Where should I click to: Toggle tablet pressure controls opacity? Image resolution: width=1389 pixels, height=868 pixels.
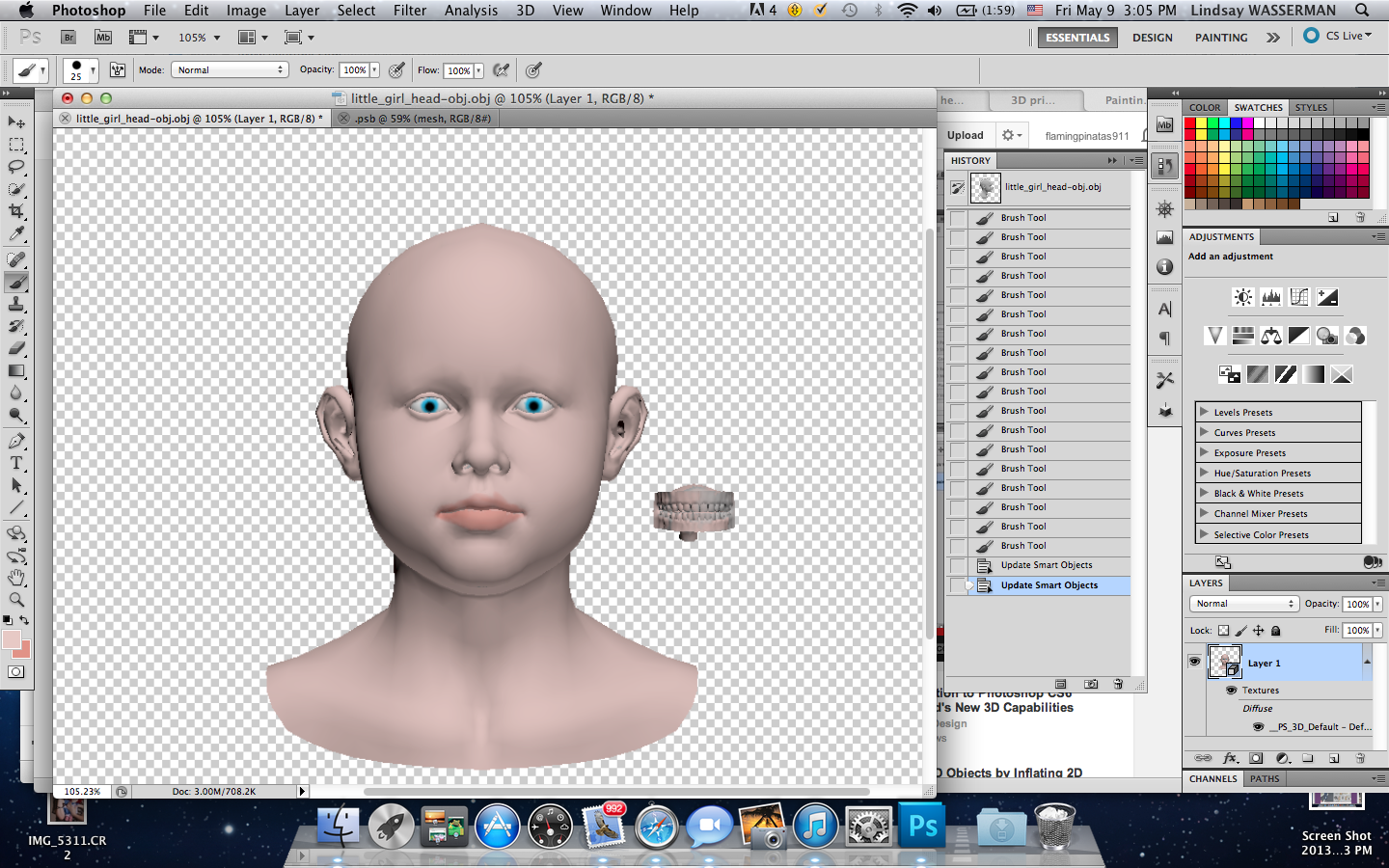pos(396,69)
